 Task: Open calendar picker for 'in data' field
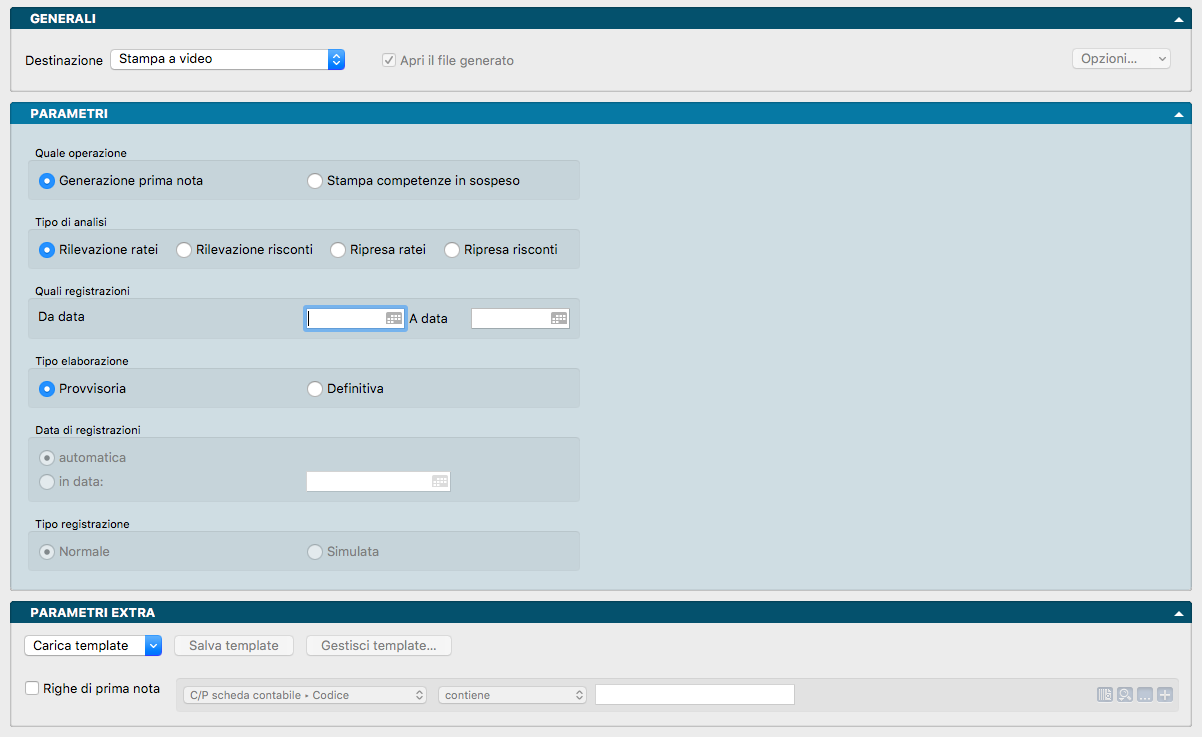440,481
